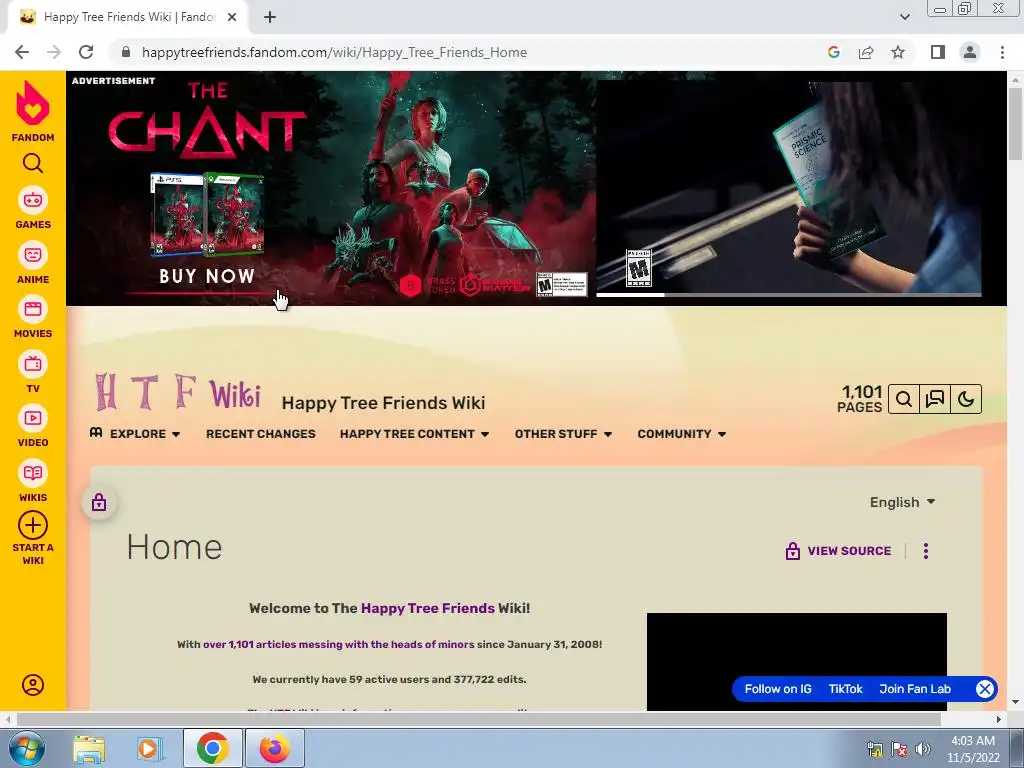The image size is (1024, 768).
Task: Open the Fandom sidebar search icon
Action: 33,163
